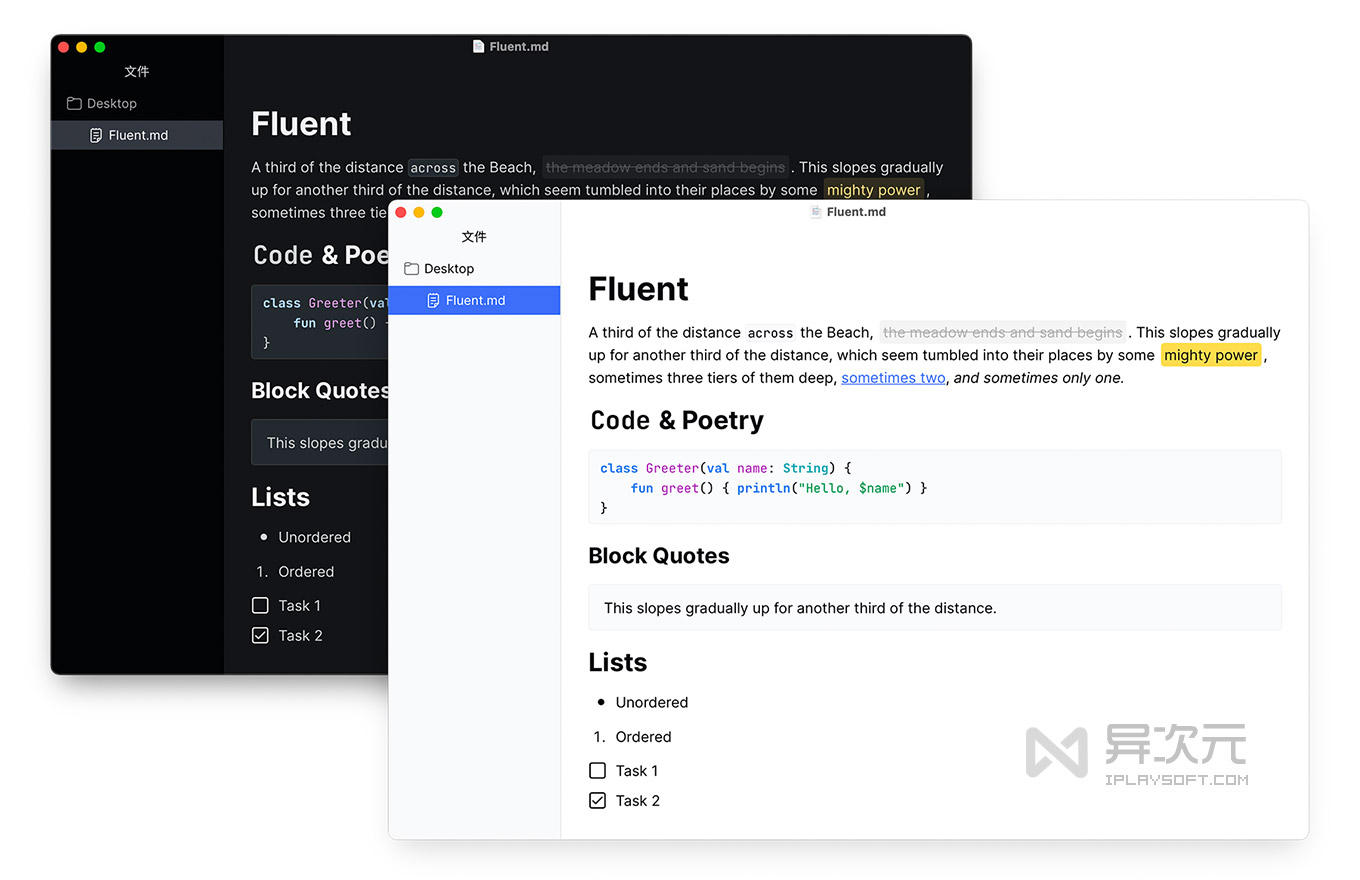Click the title bar file icon in dark window
Viewport: 1360px width, 880px height.
point(479,46)
